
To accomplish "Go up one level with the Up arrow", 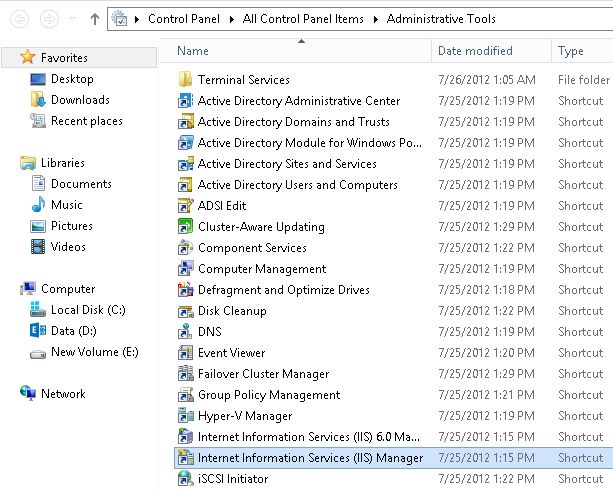I will [95, 19].
